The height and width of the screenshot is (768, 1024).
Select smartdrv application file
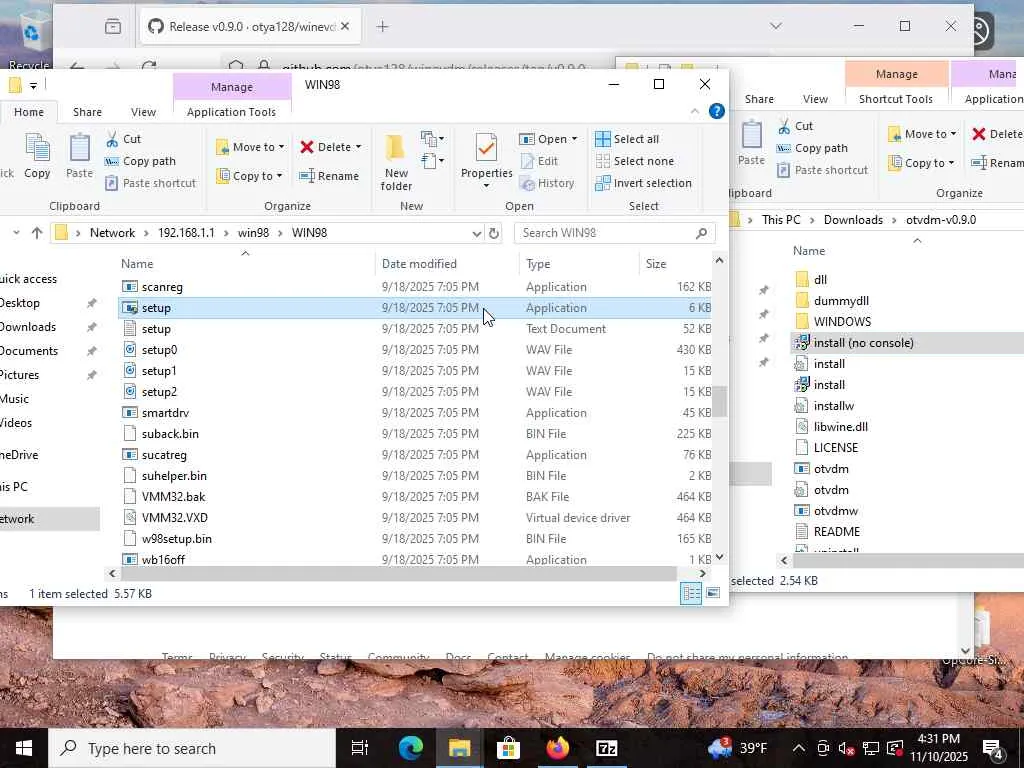pyautogui.click(x=414, y=413)
